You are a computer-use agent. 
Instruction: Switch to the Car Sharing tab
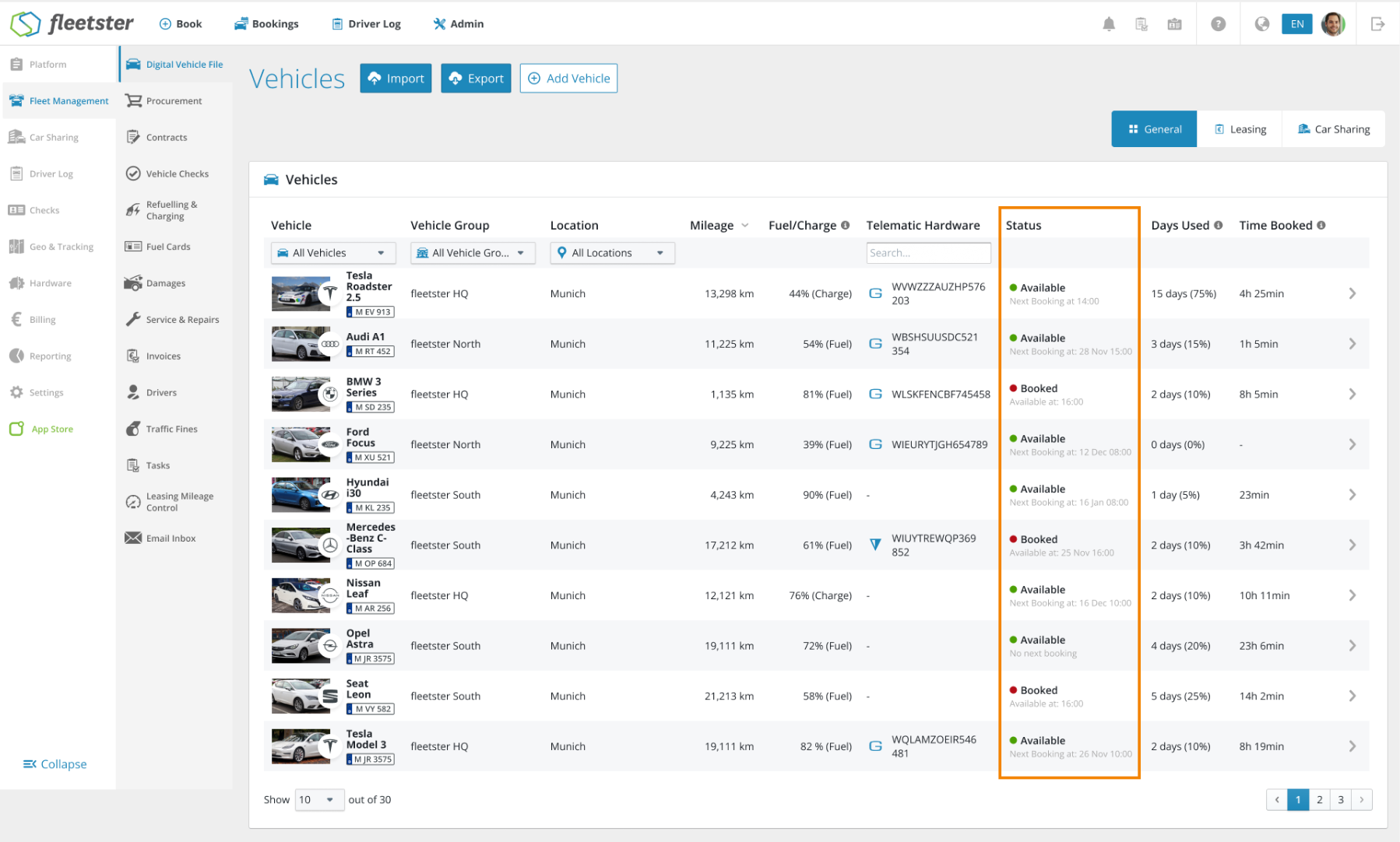pyautogui.click(x=1334, y=129)
